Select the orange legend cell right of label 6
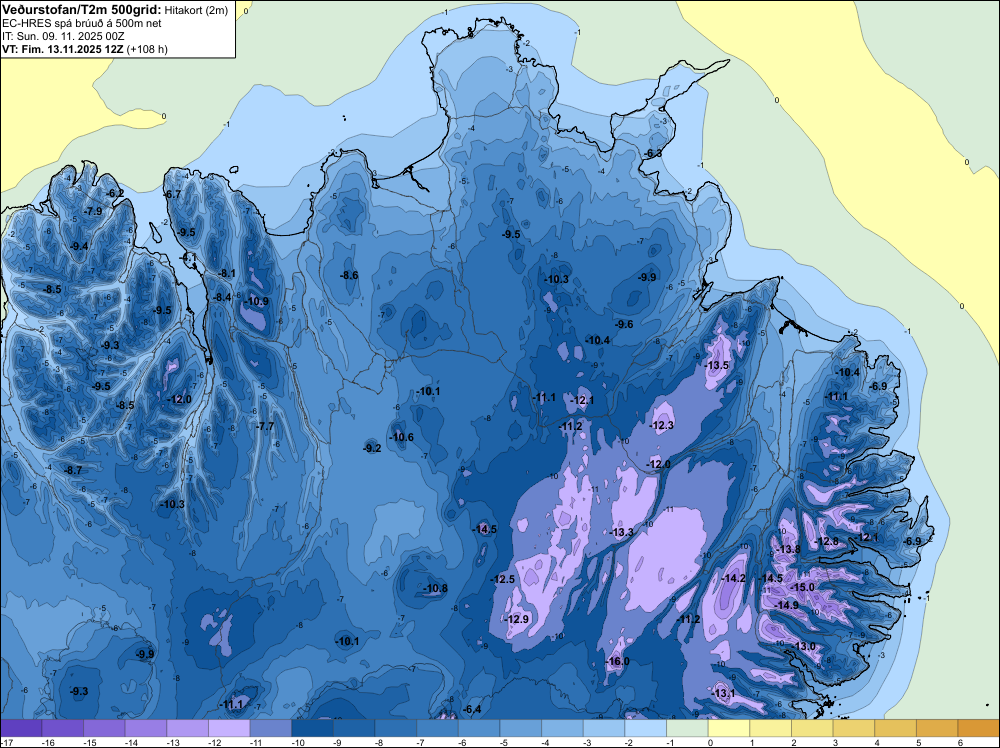Screen dimensions: 1000x748 tap(979, 728)
